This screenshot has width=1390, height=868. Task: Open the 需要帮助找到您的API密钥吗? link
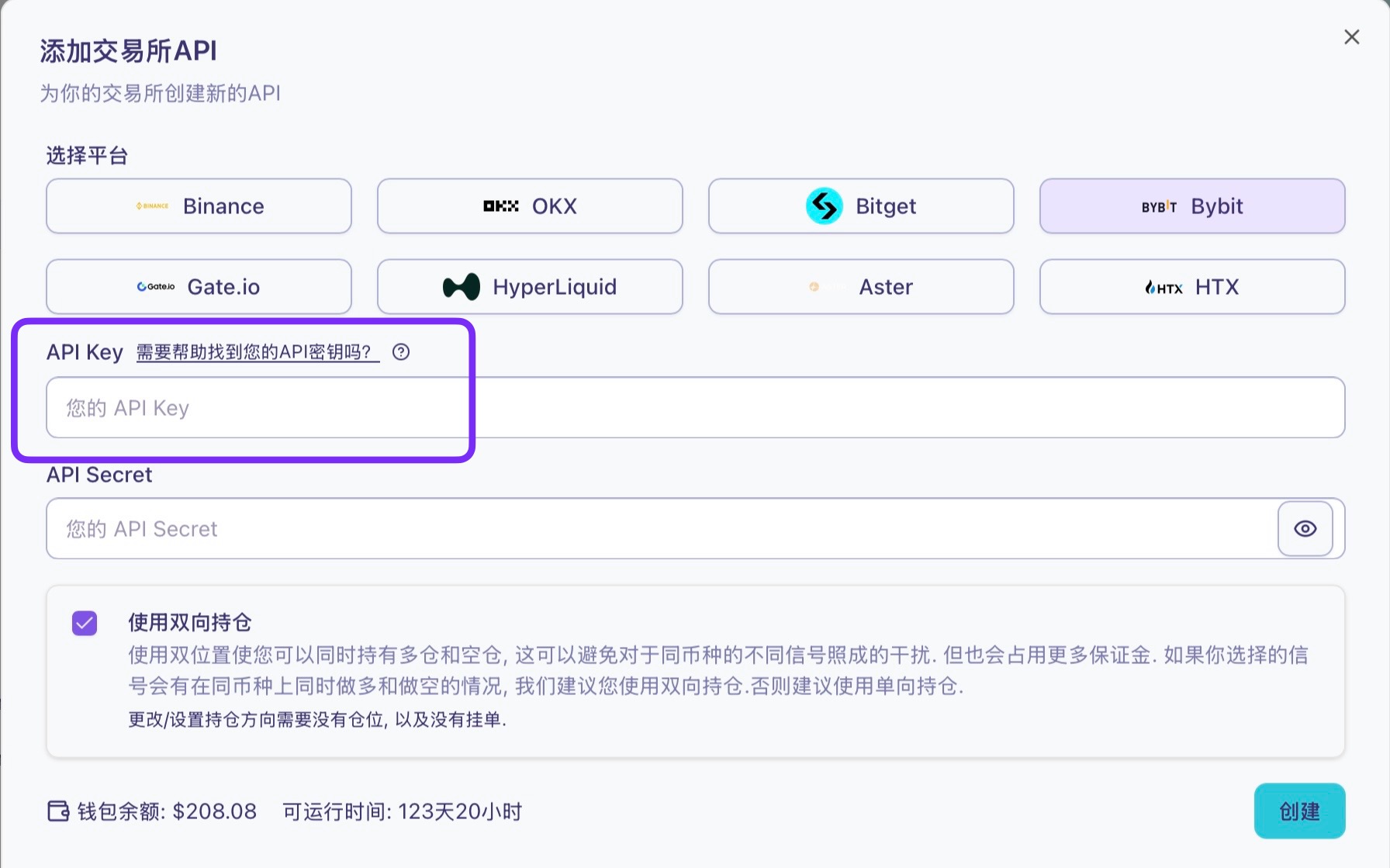(258, 352)
